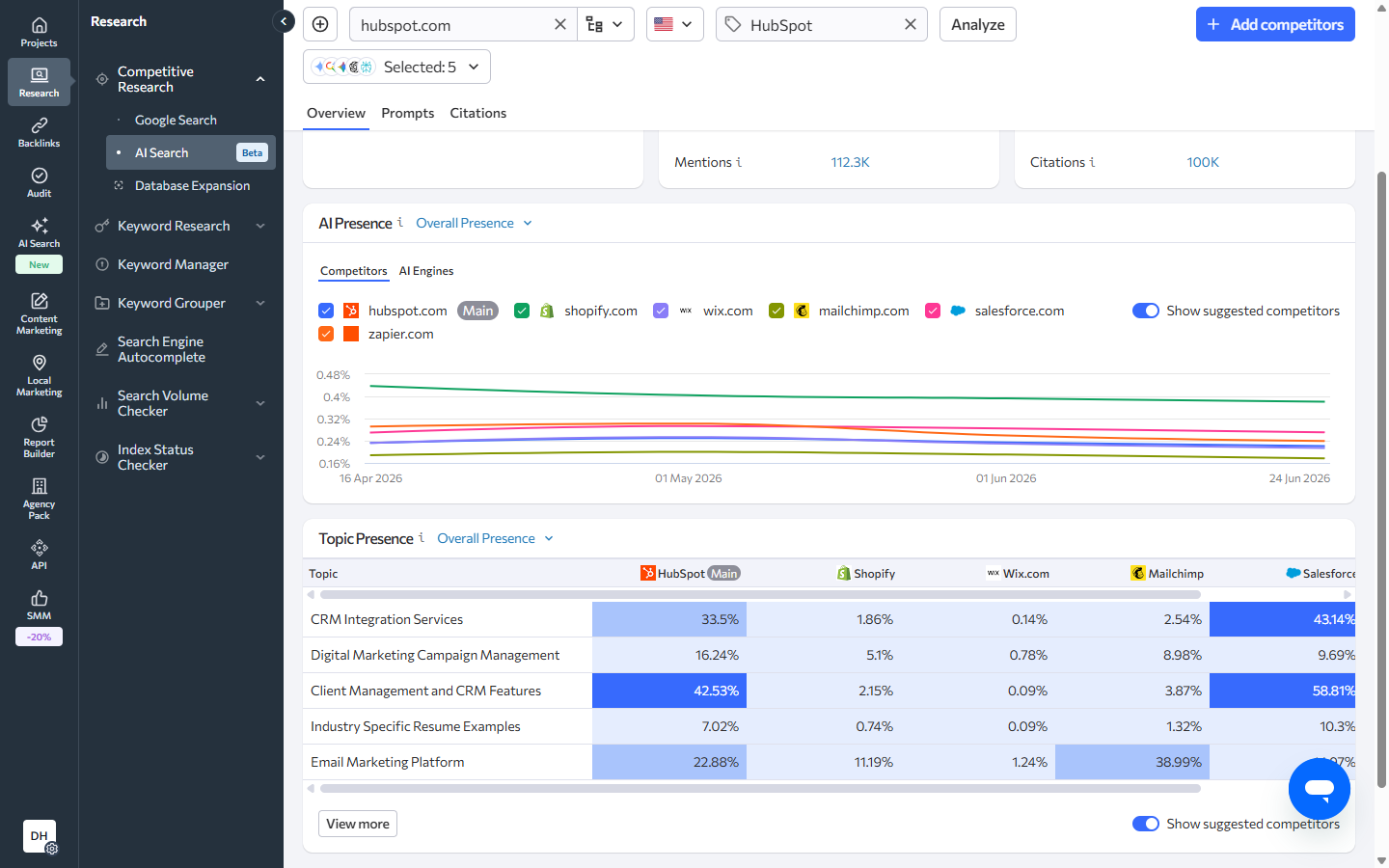1389x868 pixels.
Task: Clear the HubSpot brand tag field
Action: click(x=910, y=24)
